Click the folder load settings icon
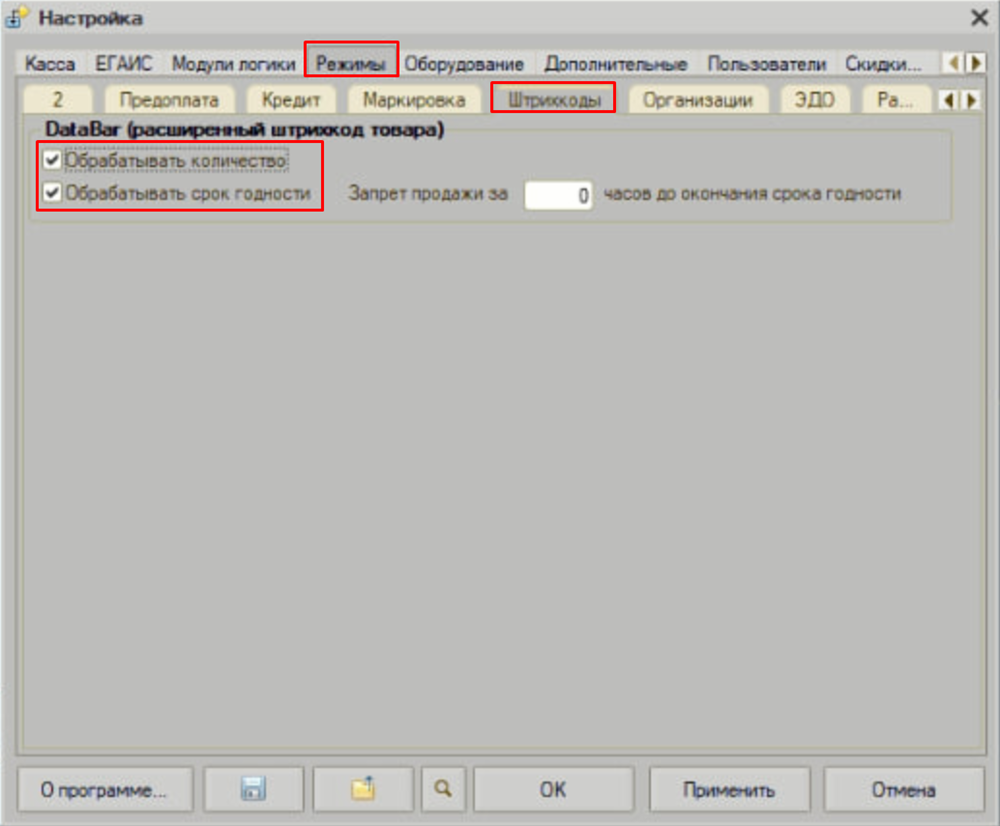The height and width of the screenshot is (826, 1000). 362,789
